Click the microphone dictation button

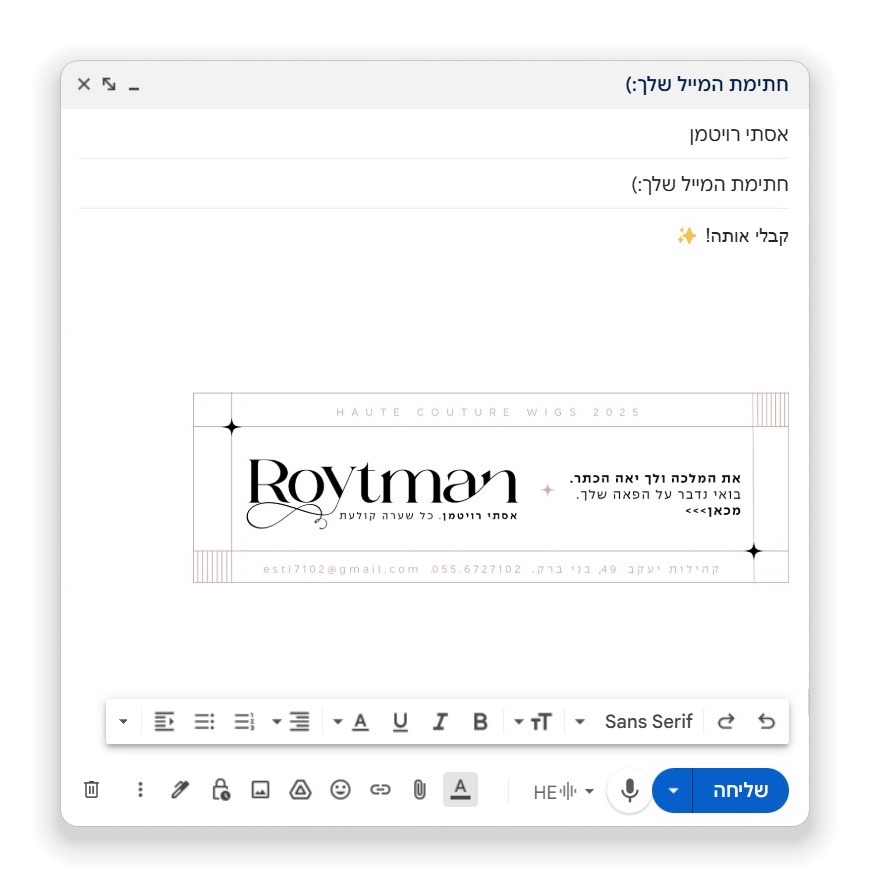629,790
